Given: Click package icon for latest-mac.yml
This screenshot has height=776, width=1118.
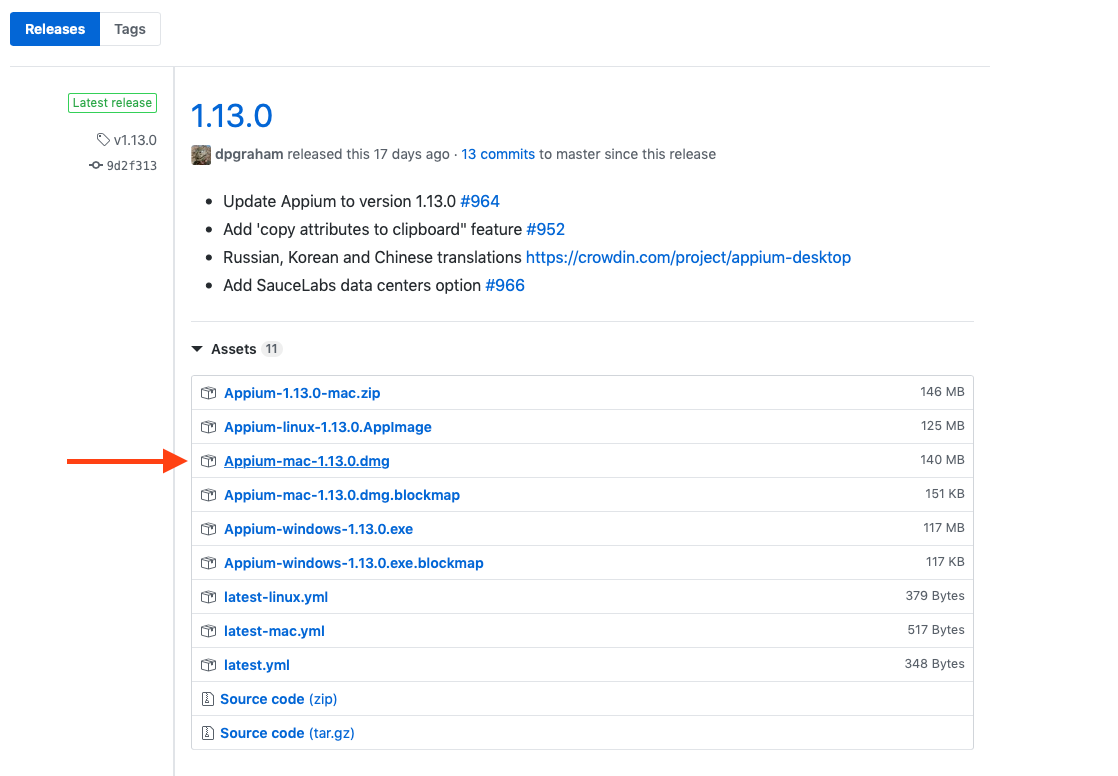Looking at the screenshot, I should (208, 631).
